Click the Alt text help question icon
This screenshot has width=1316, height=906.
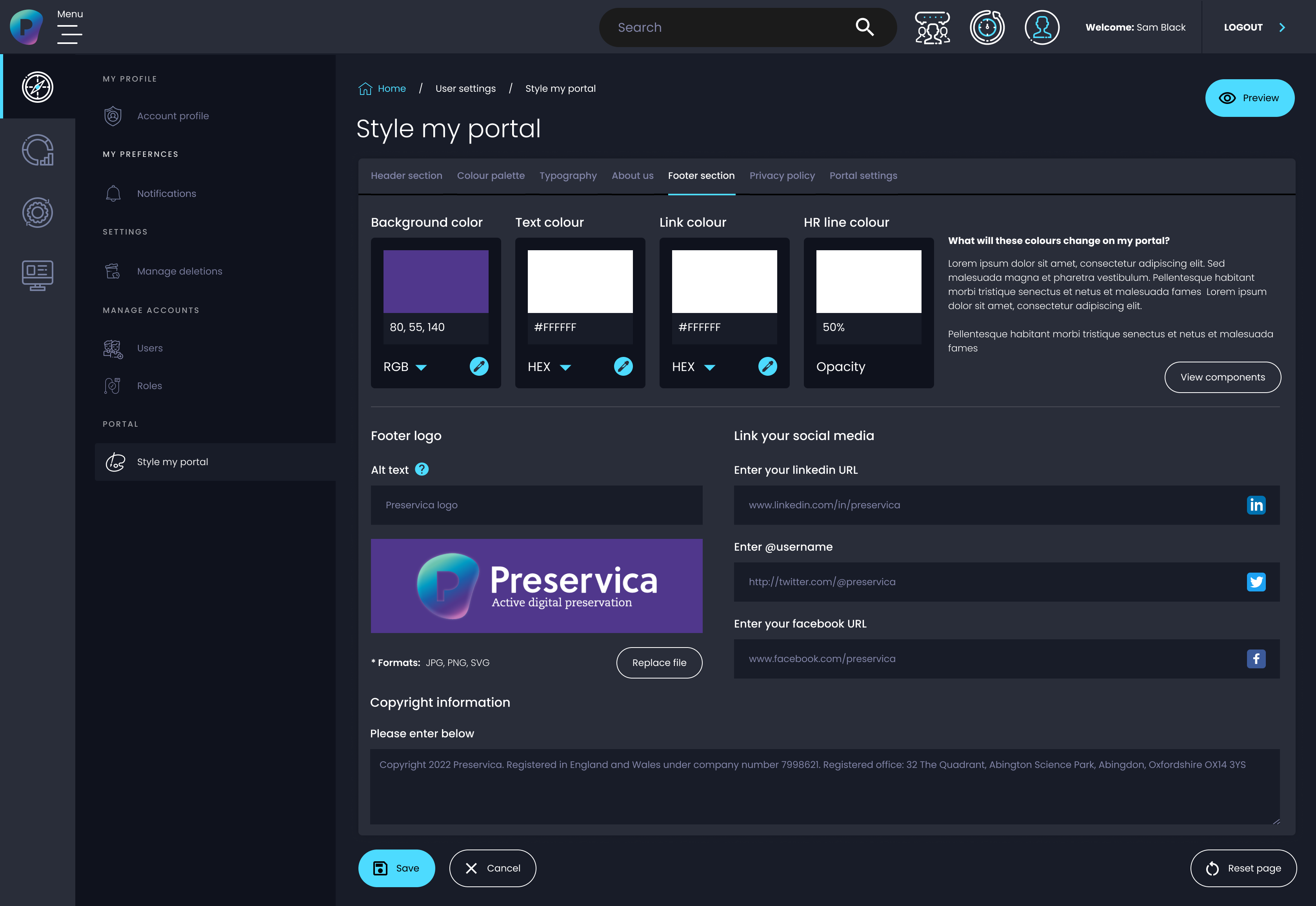(x=422, y=469)
